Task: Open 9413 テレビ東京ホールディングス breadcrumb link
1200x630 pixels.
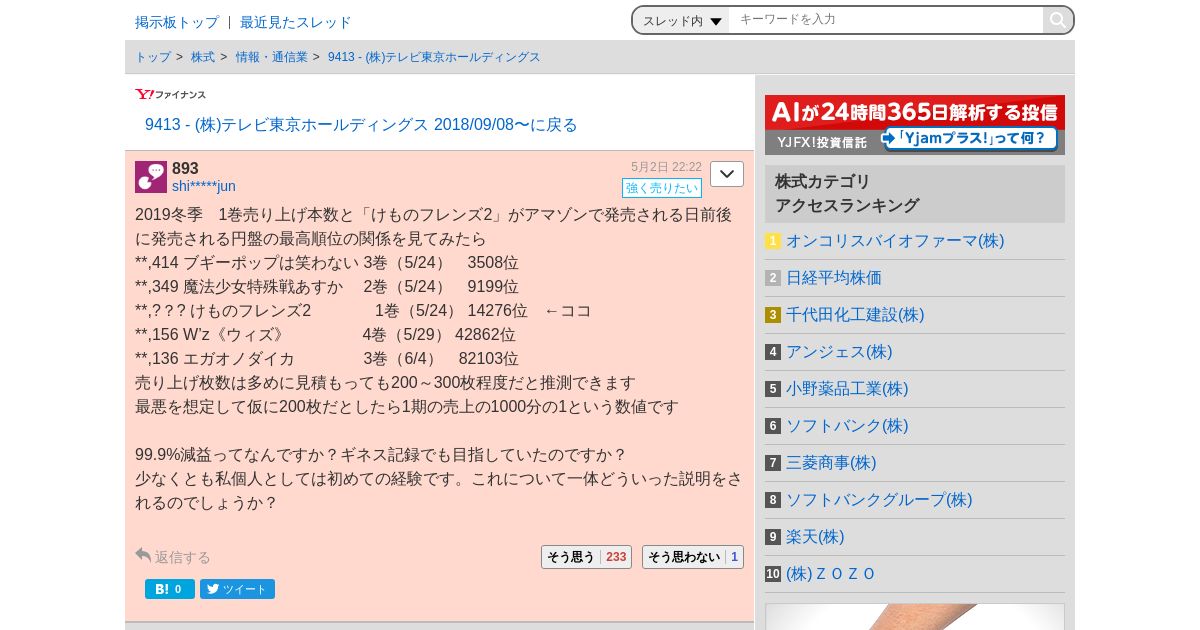Action: [x=434, y=57]
